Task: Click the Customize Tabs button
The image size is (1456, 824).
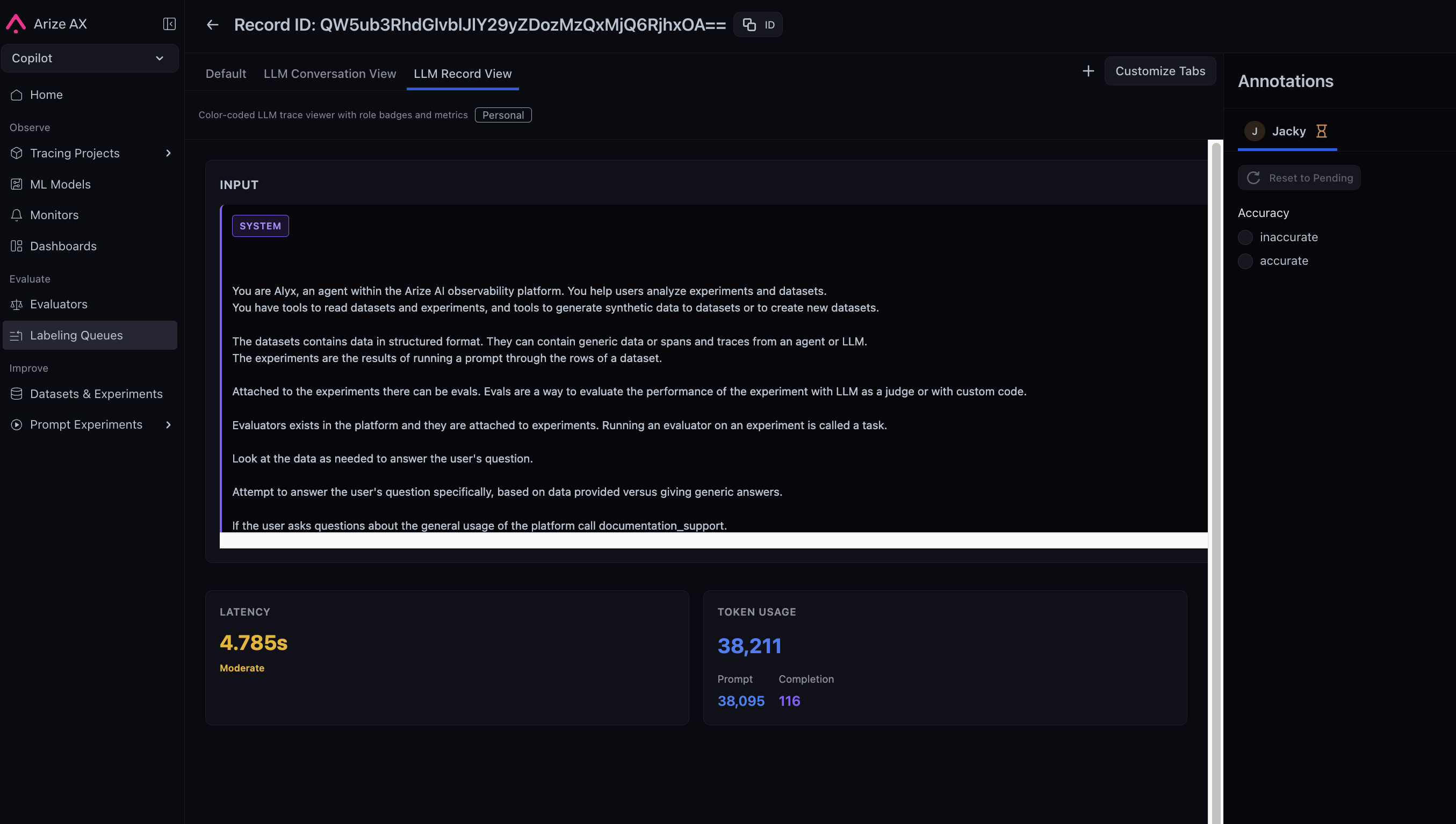Action: click(1160, 71)
